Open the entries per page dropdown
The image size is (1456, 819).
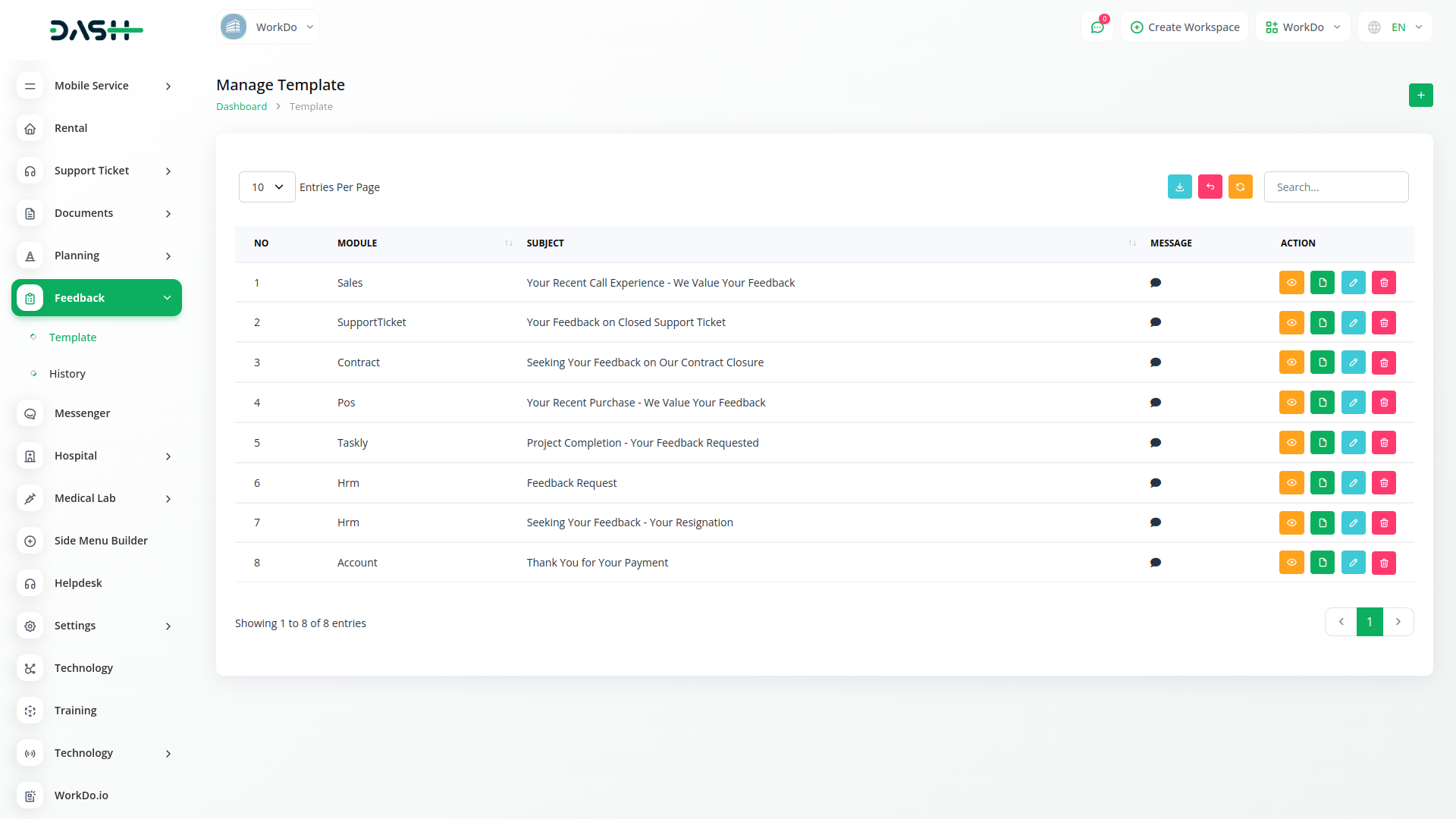pos(267,187)
